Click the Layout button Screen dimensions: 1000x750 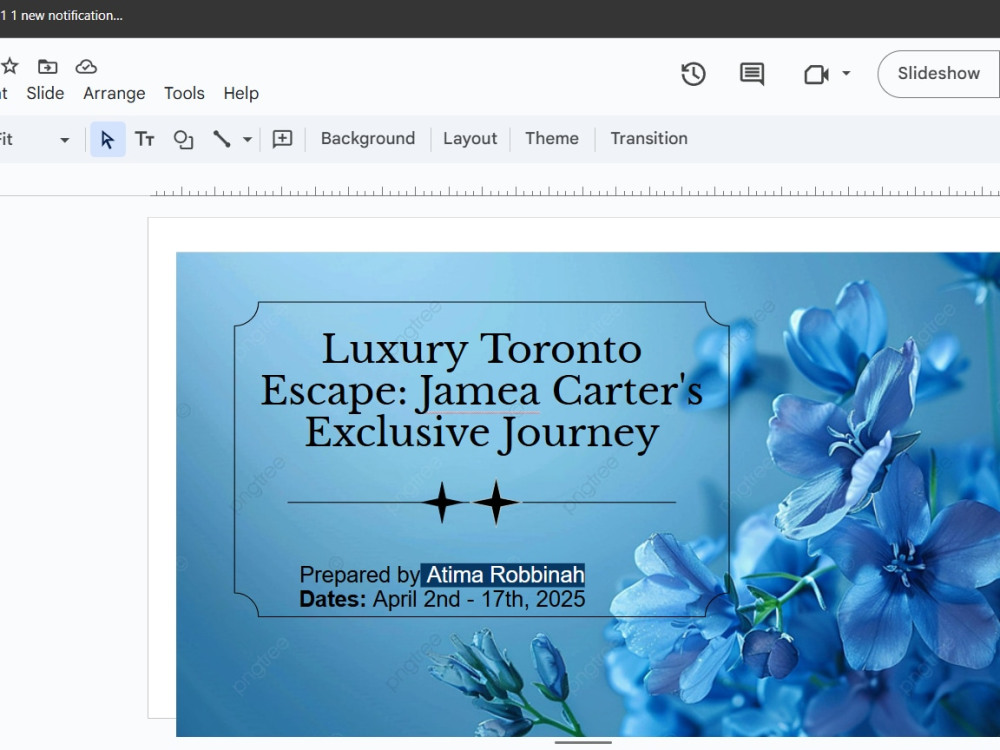pyautogui.click(x=470, y=138)
